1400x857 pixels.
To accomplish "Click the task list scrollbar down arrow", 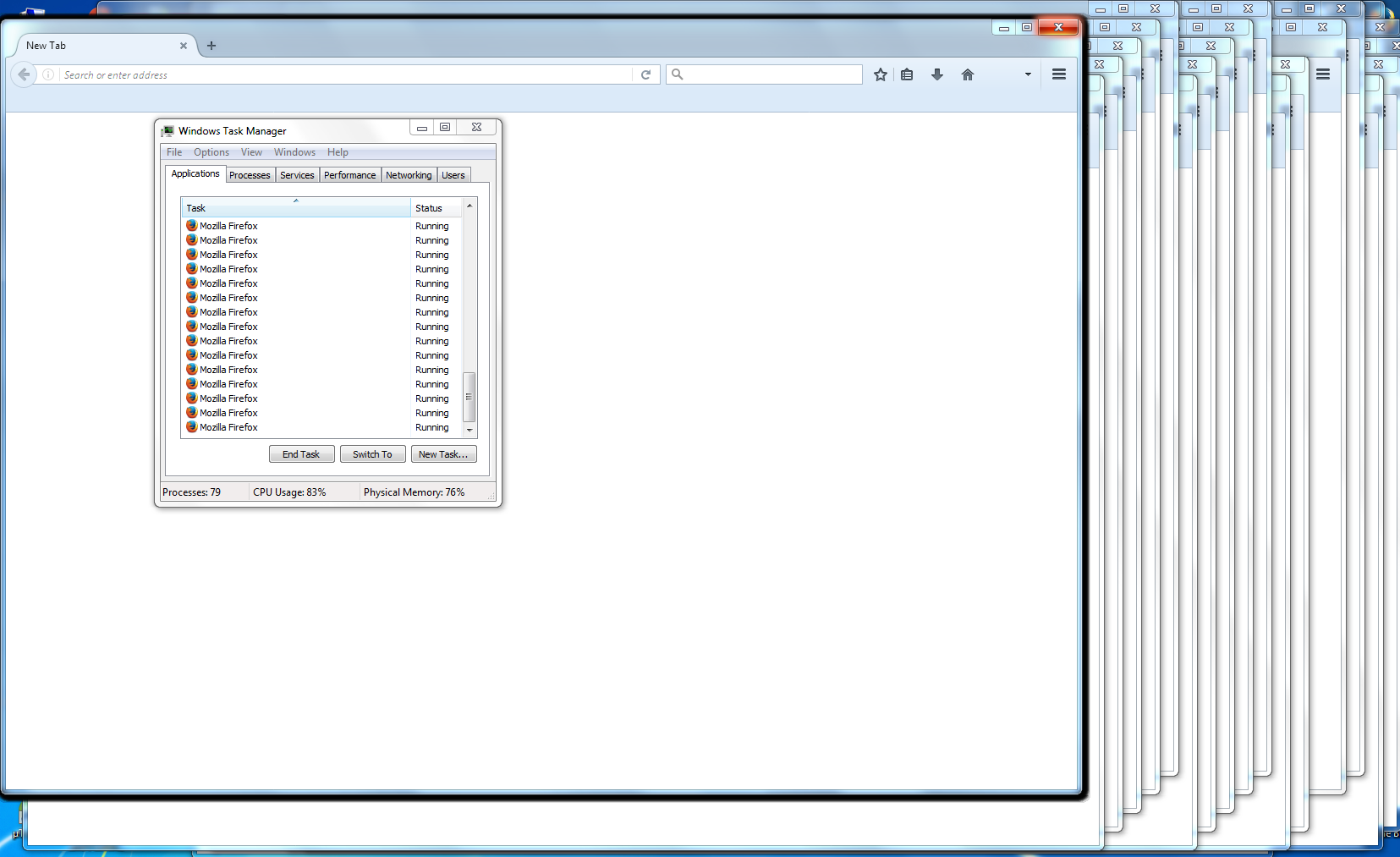I will [469, 430].
